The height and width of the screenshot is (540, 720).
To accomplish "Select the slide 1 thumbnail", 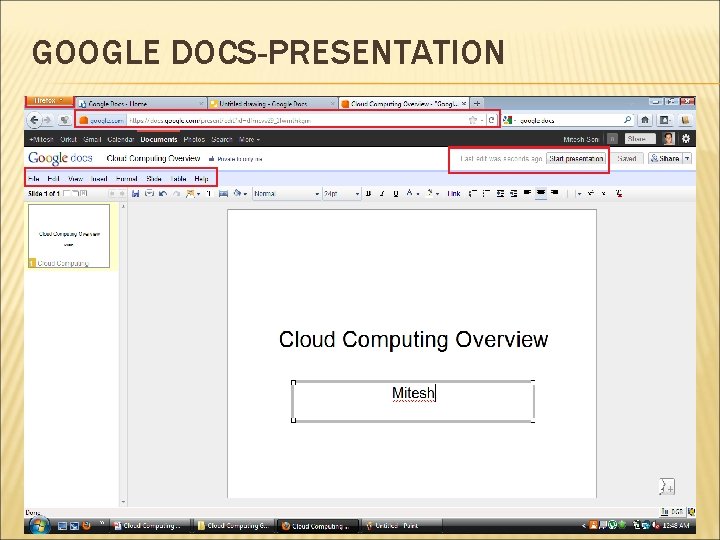I will point(69,236).
